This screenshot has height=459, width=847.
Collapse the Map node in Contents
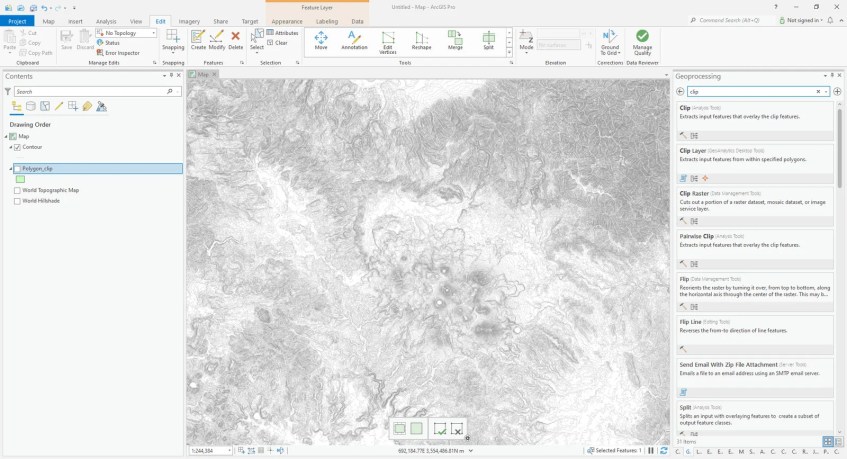(6, 137)
